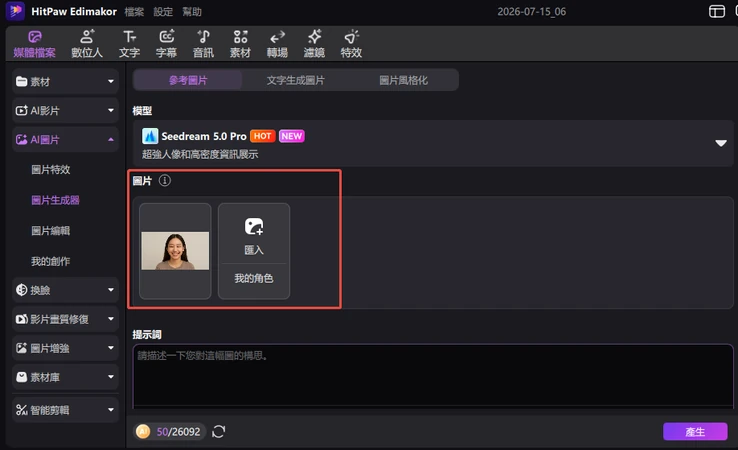
Task: Collapse the AI圖片 sidebar section
Action: [x=65, y=140]
